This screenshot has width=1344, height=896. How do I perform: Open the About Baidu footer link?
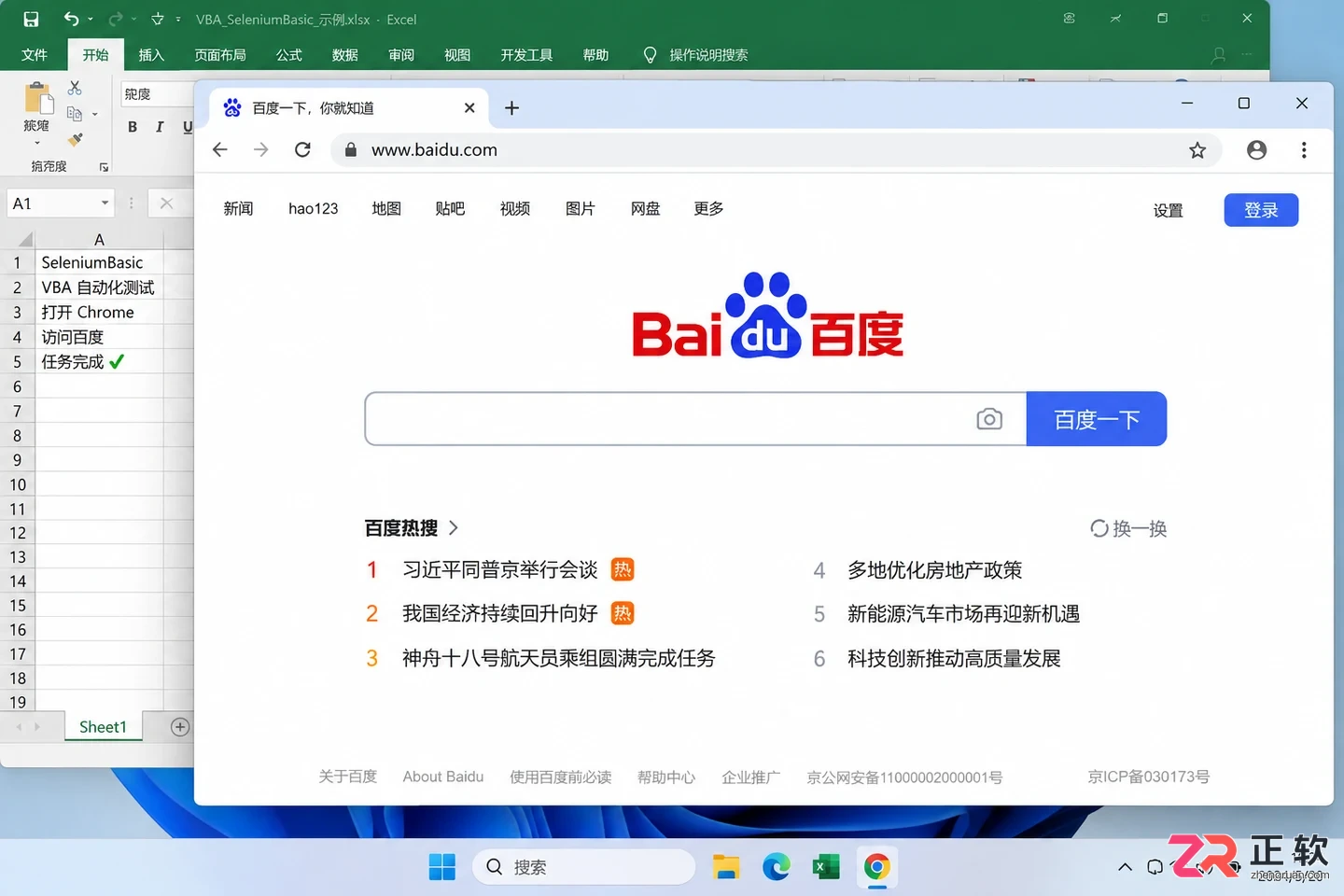tap(443, 777)
